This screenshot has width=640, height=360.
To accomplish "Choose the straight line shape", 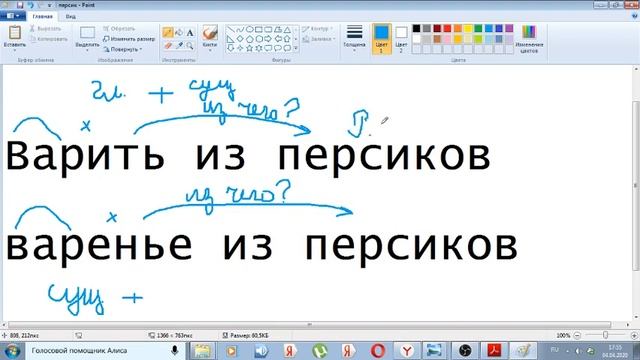I will (231, 29).
